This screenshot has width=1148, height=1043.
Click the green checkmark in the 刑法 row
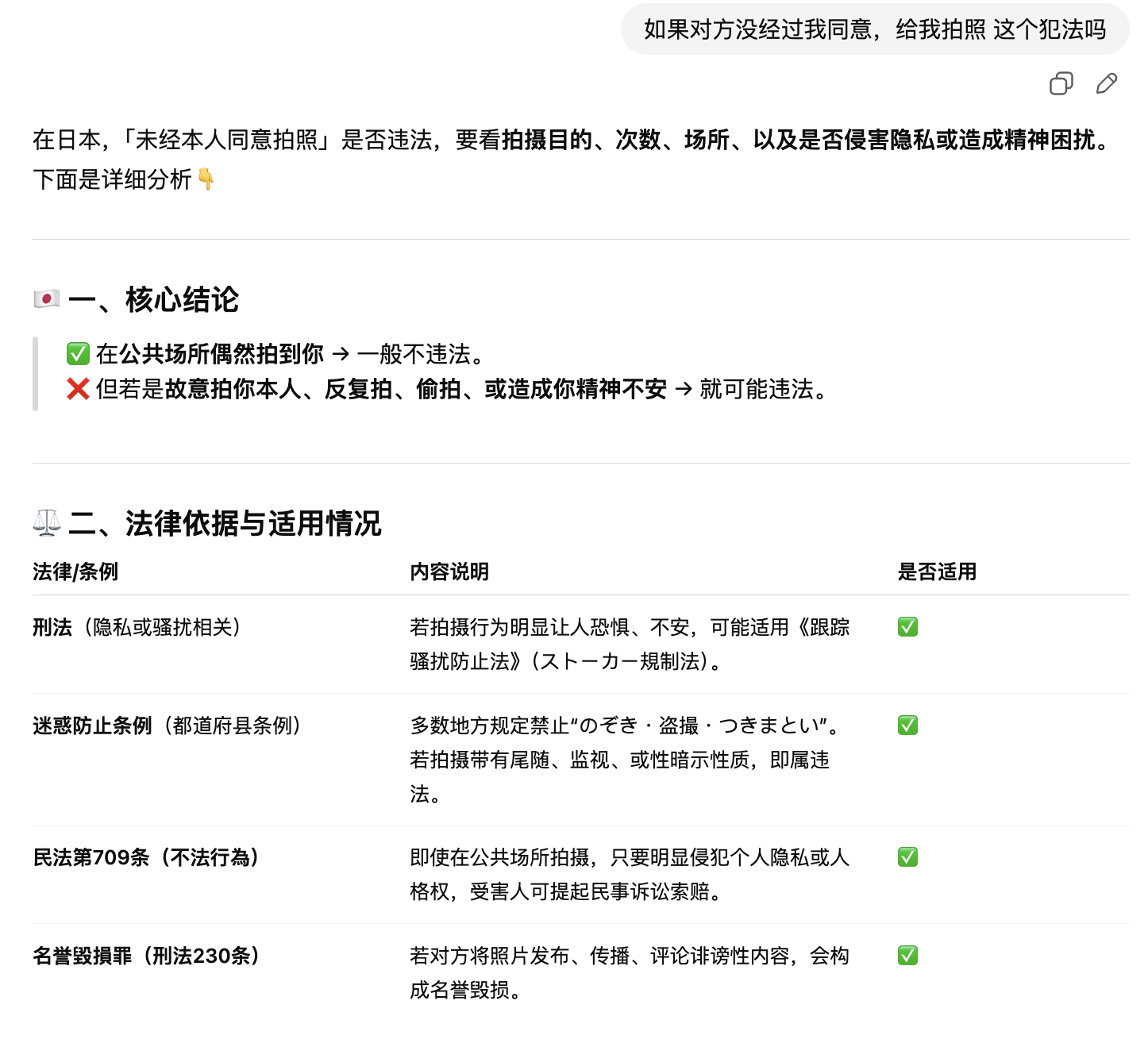[907, 627]
